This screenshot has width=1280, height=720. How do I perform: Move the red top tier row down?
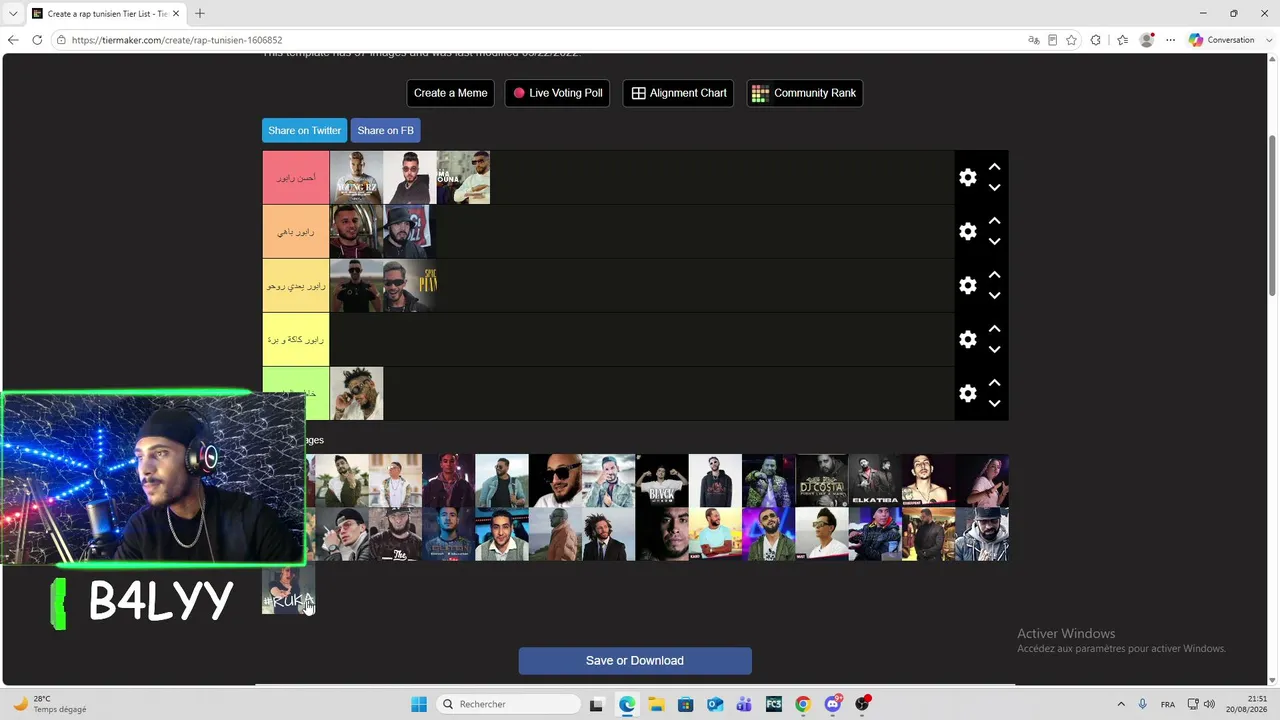pyautogui.click(x=994, y=187)
